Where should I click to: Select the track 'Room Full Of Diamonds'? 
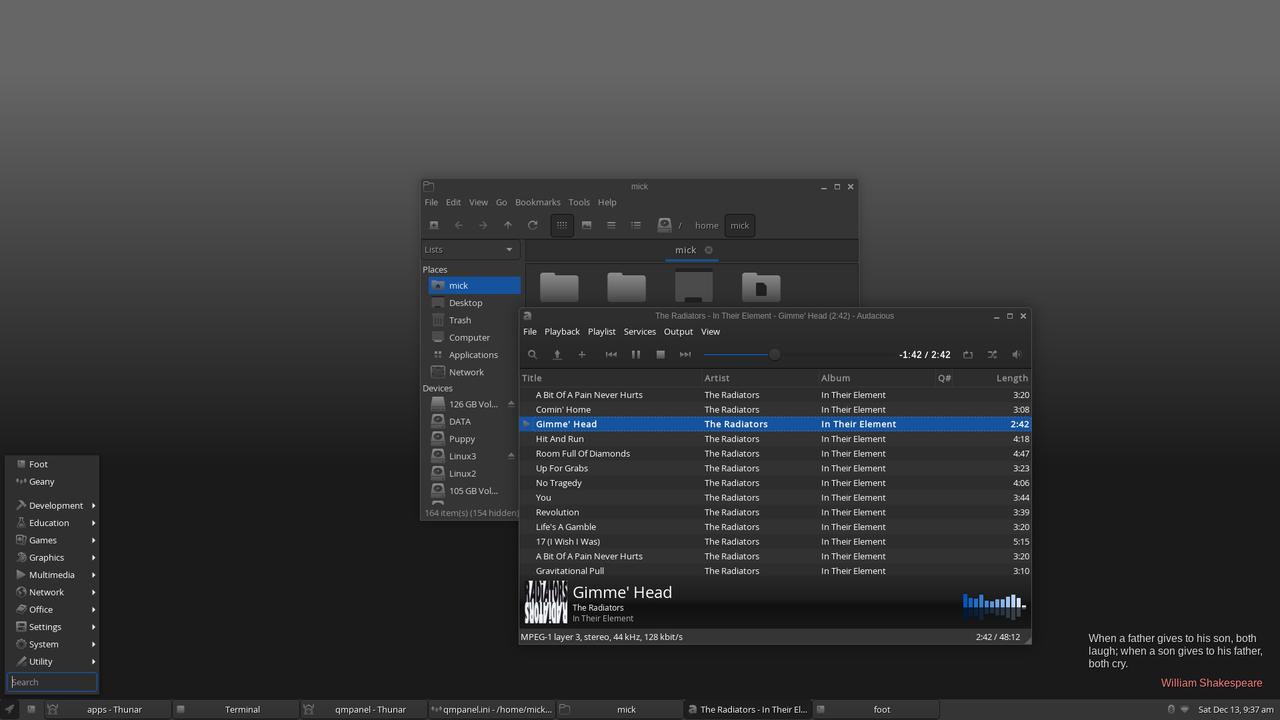click(775, 453)
